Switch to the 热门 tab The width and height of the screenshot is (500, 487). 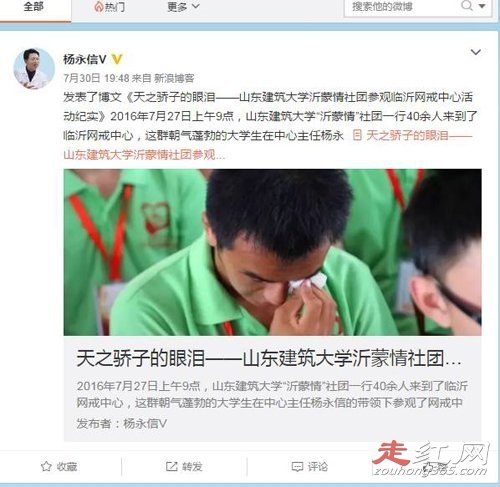109,6
